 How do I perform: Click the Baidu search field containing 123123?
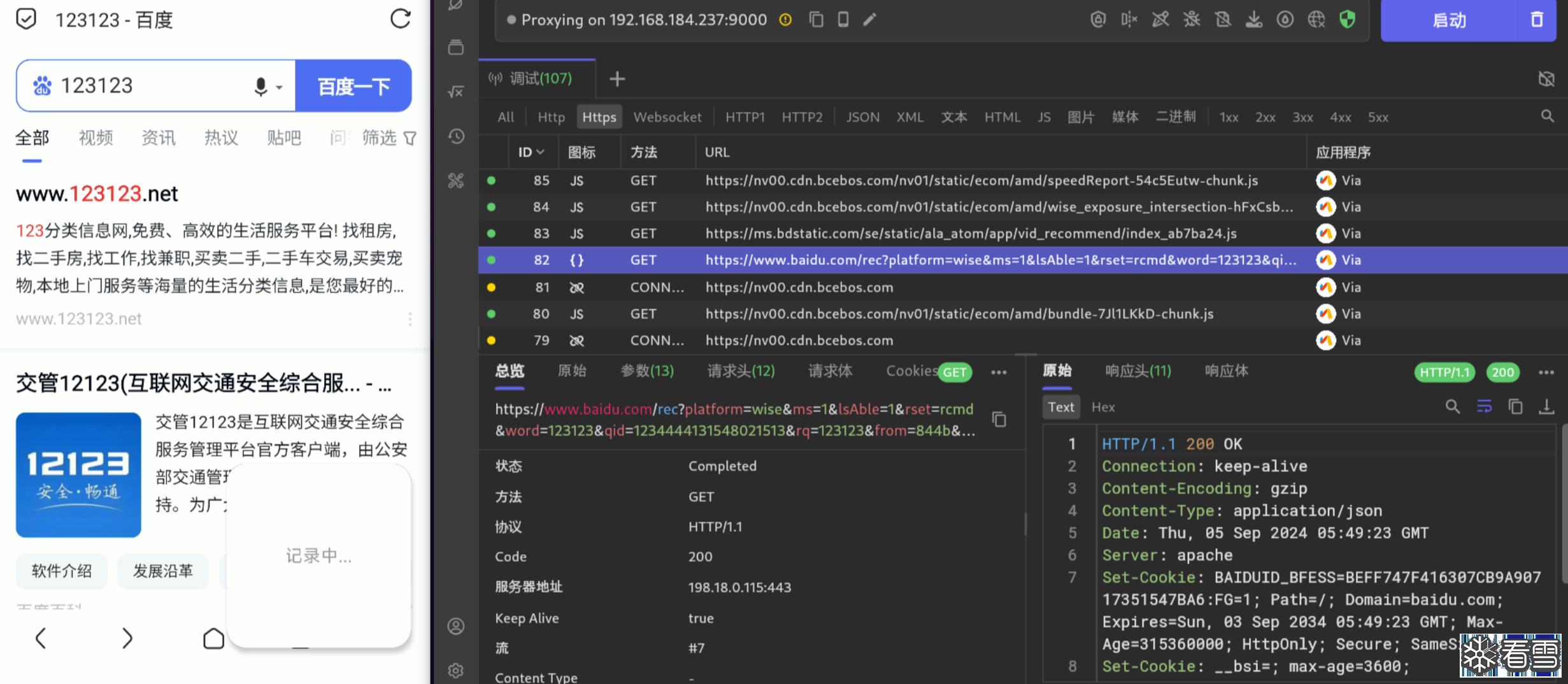pos(155,86)
